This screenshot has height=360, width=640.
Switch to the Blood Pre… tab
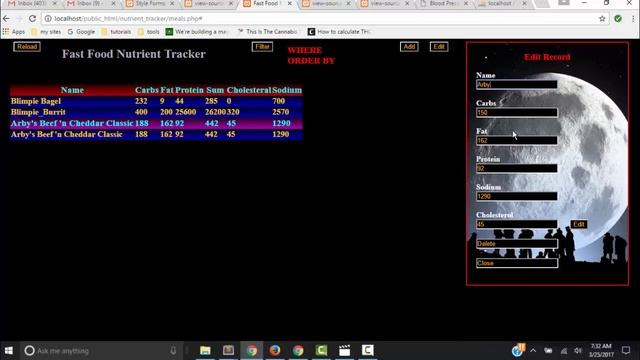pyautogui.click(x=442, y=4)
